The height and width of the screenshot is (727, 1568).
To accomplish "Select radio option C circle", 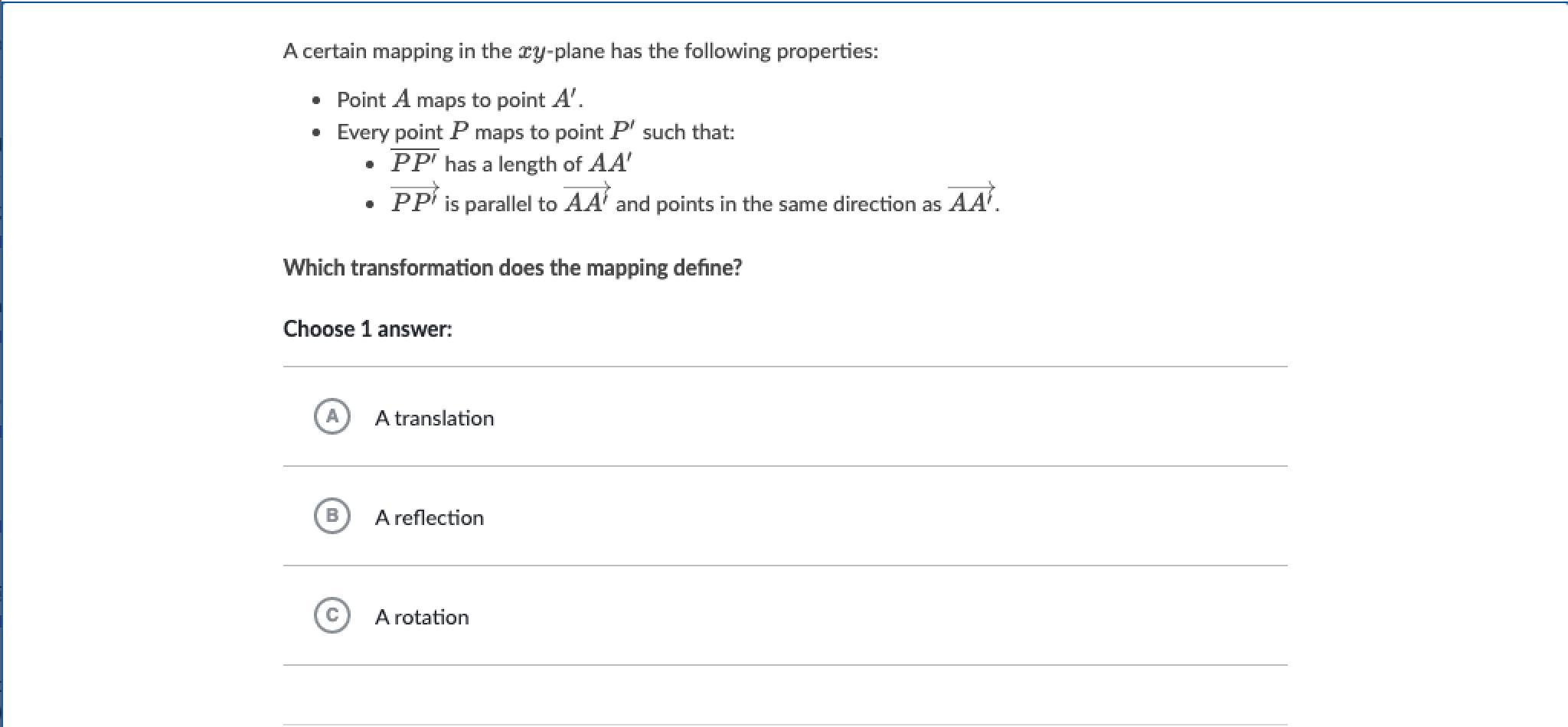I will [x=332, y=615].
